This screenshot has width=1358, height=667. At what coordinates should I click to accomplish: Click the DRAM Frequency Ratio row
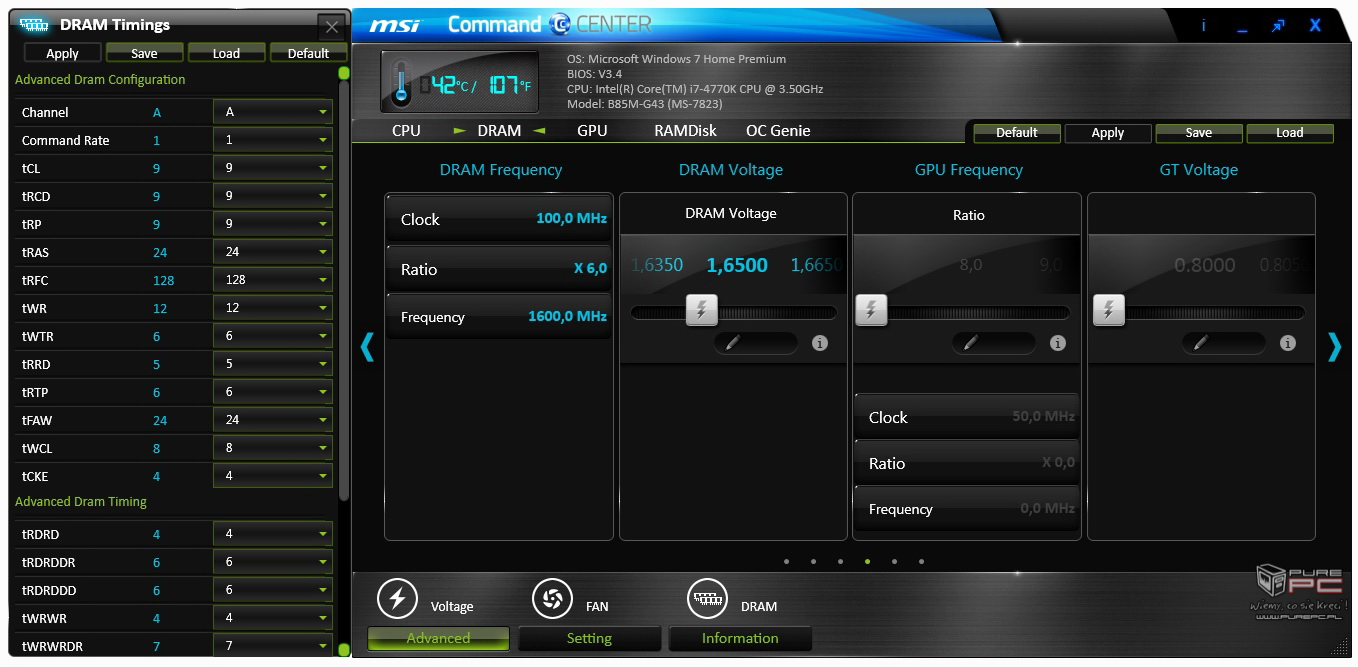pos(498,269)
